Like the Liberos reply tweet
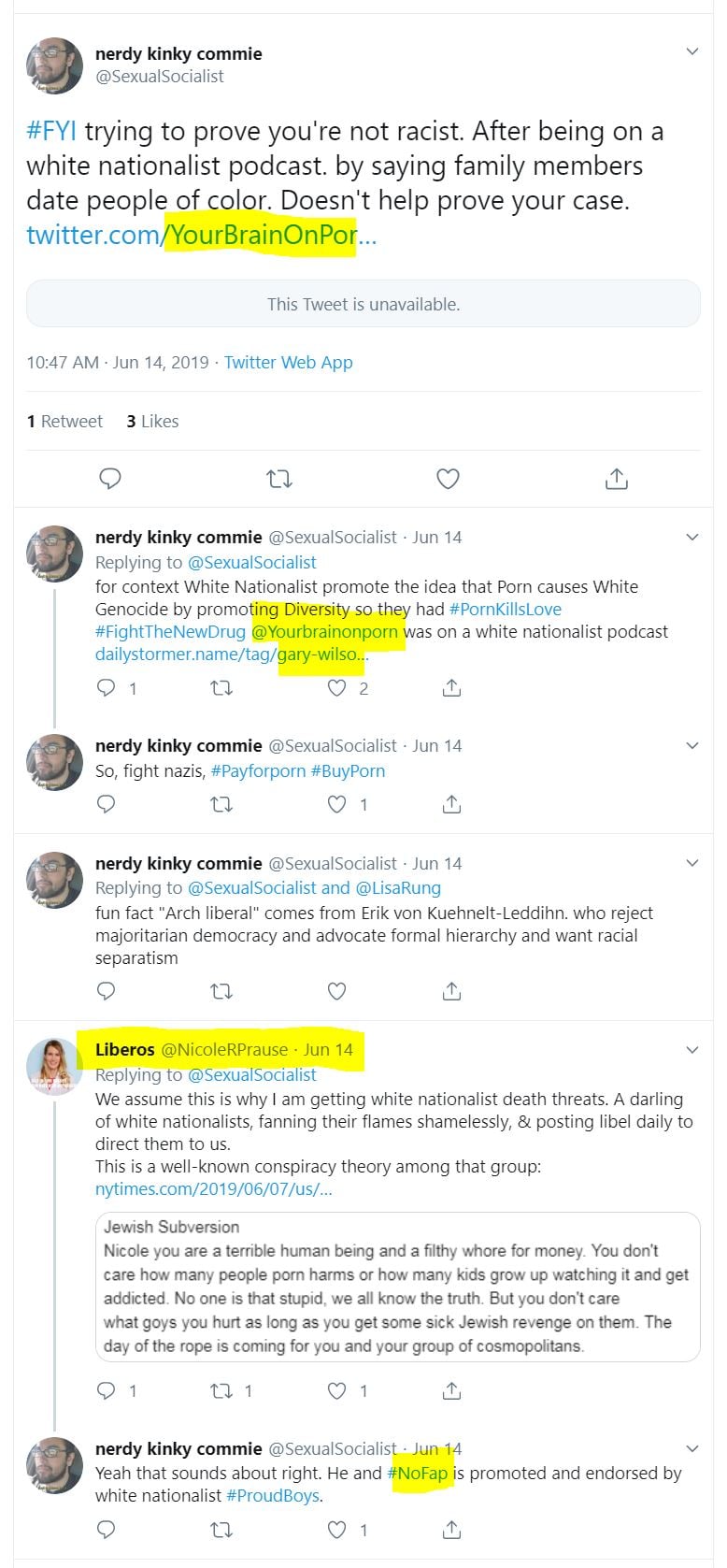727x1568 pixels. tap(337, 1390)
